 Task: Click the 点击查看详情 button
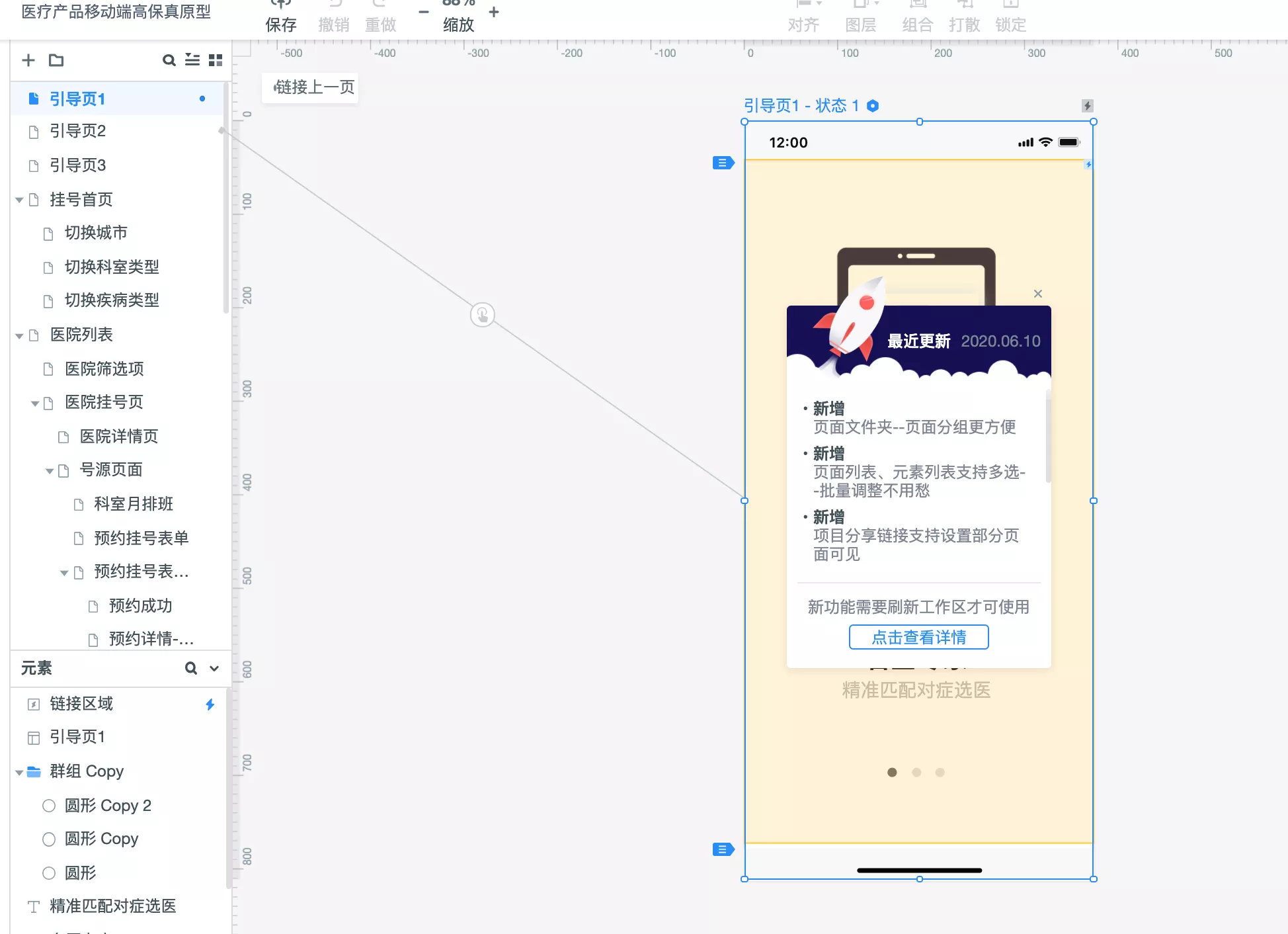coord(918,637)
